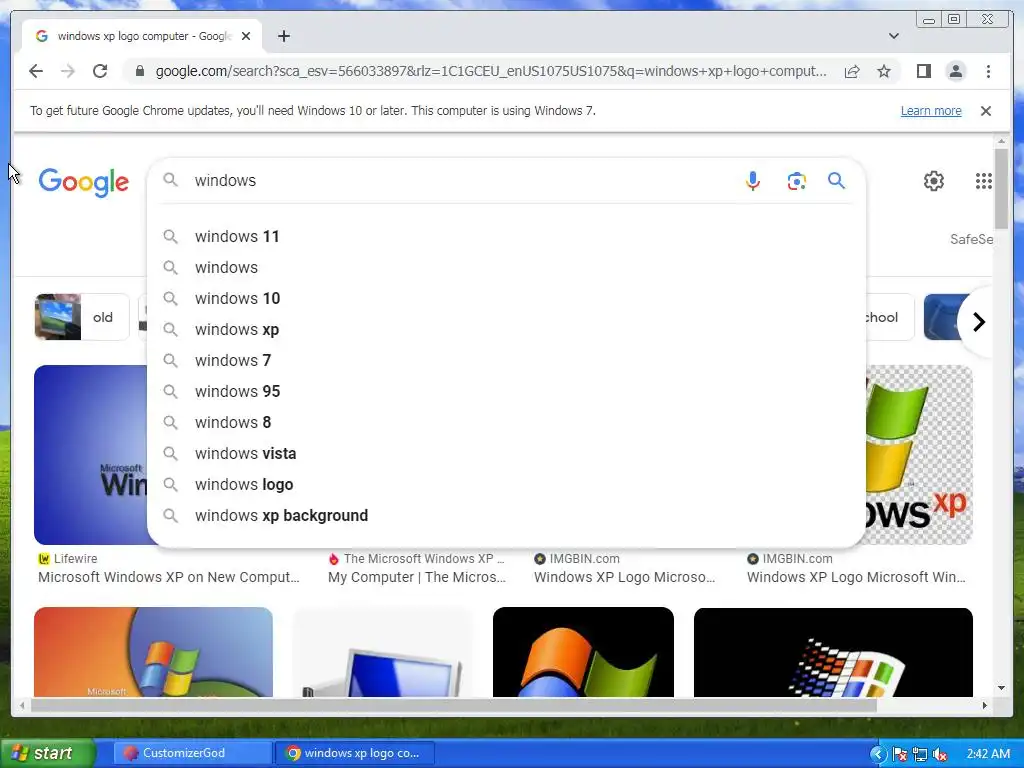Select the 'old' filter chip
The height and width of the screenshot is (768, 1024).
click(x=82, y=317)
